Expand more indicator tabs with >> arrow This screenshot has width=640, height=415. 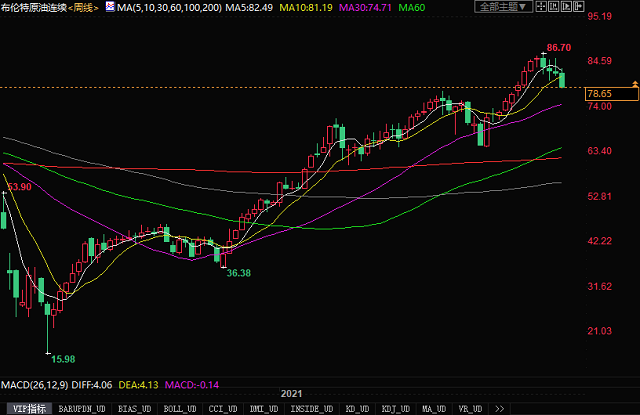500,409
